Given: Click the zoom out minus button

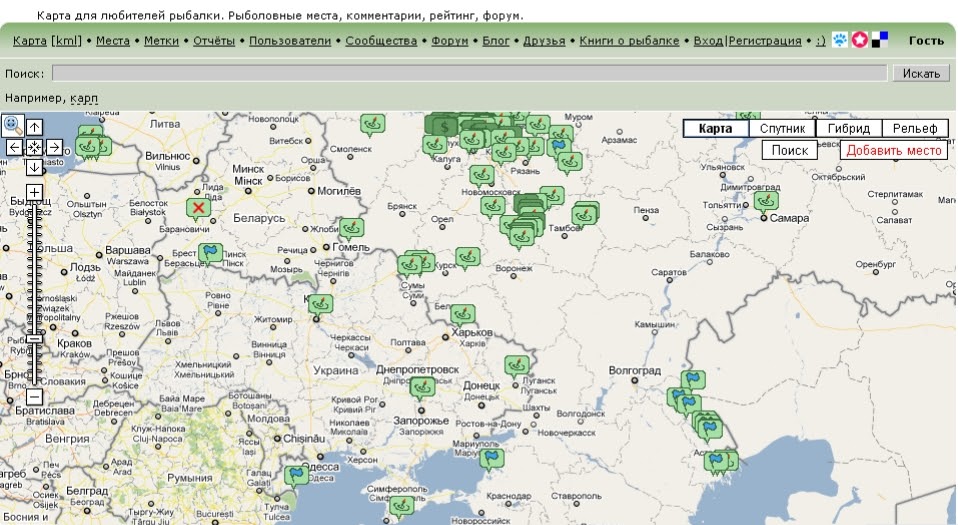Looking at the screenshot, I should pyautogui.click(x=35, y=397).
